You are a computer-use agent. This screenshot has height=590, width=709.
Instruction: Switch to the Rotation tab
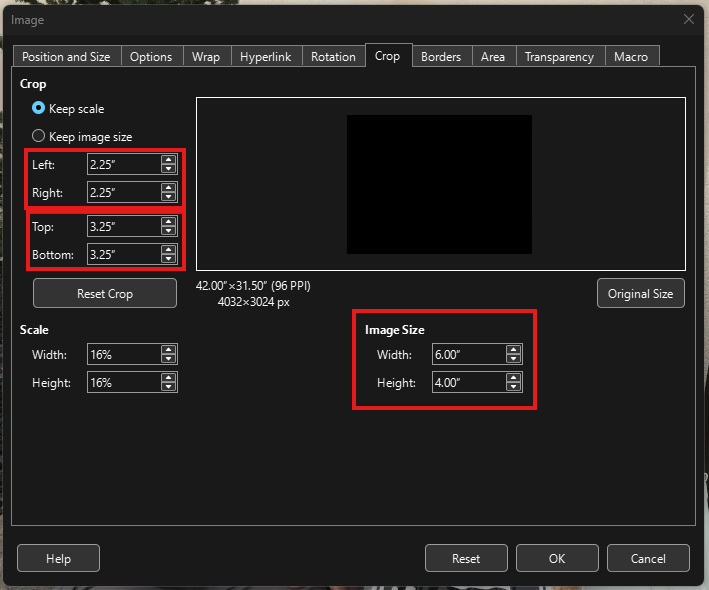point(333,57)
